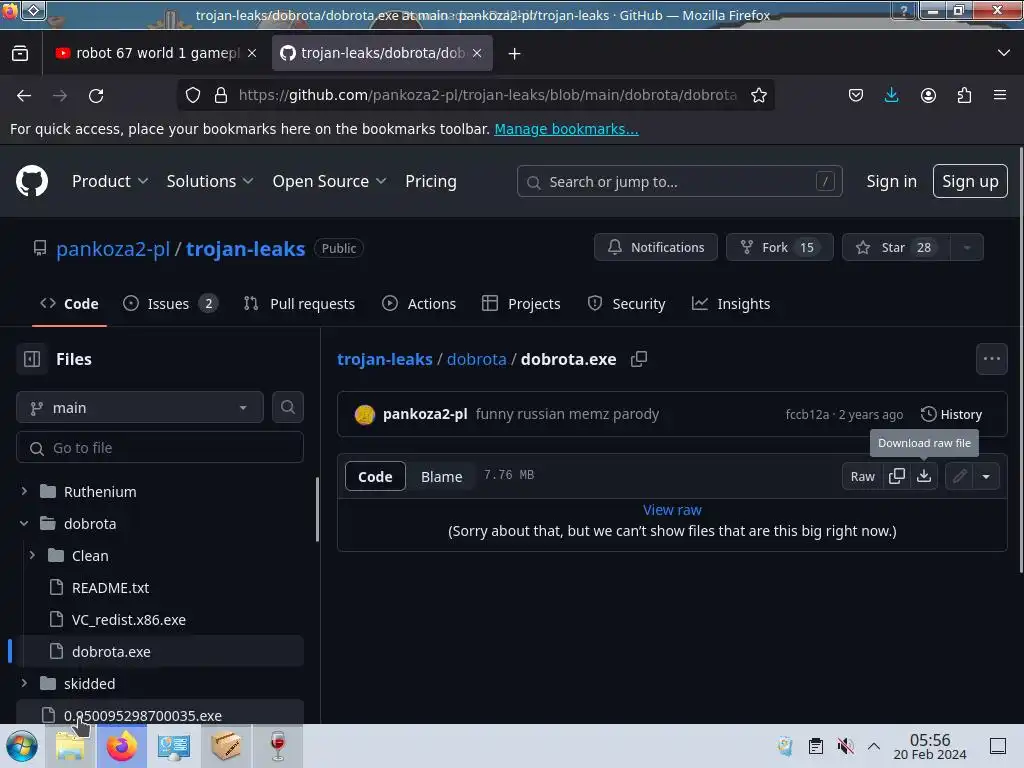Expand the Solutions menu

click(x=210, y=182)
